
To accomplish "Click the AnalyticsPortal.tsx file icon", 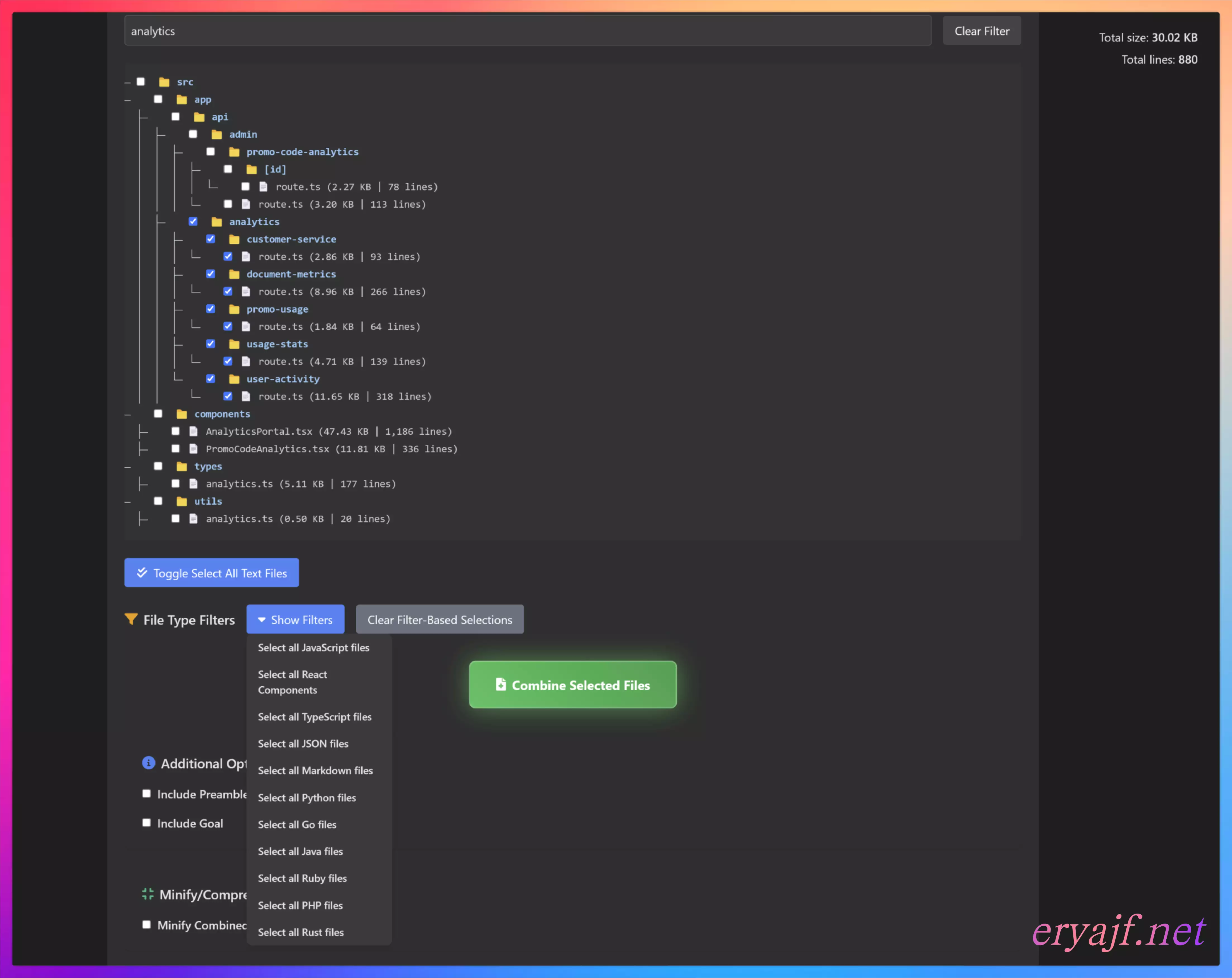I will coord(194,431).
